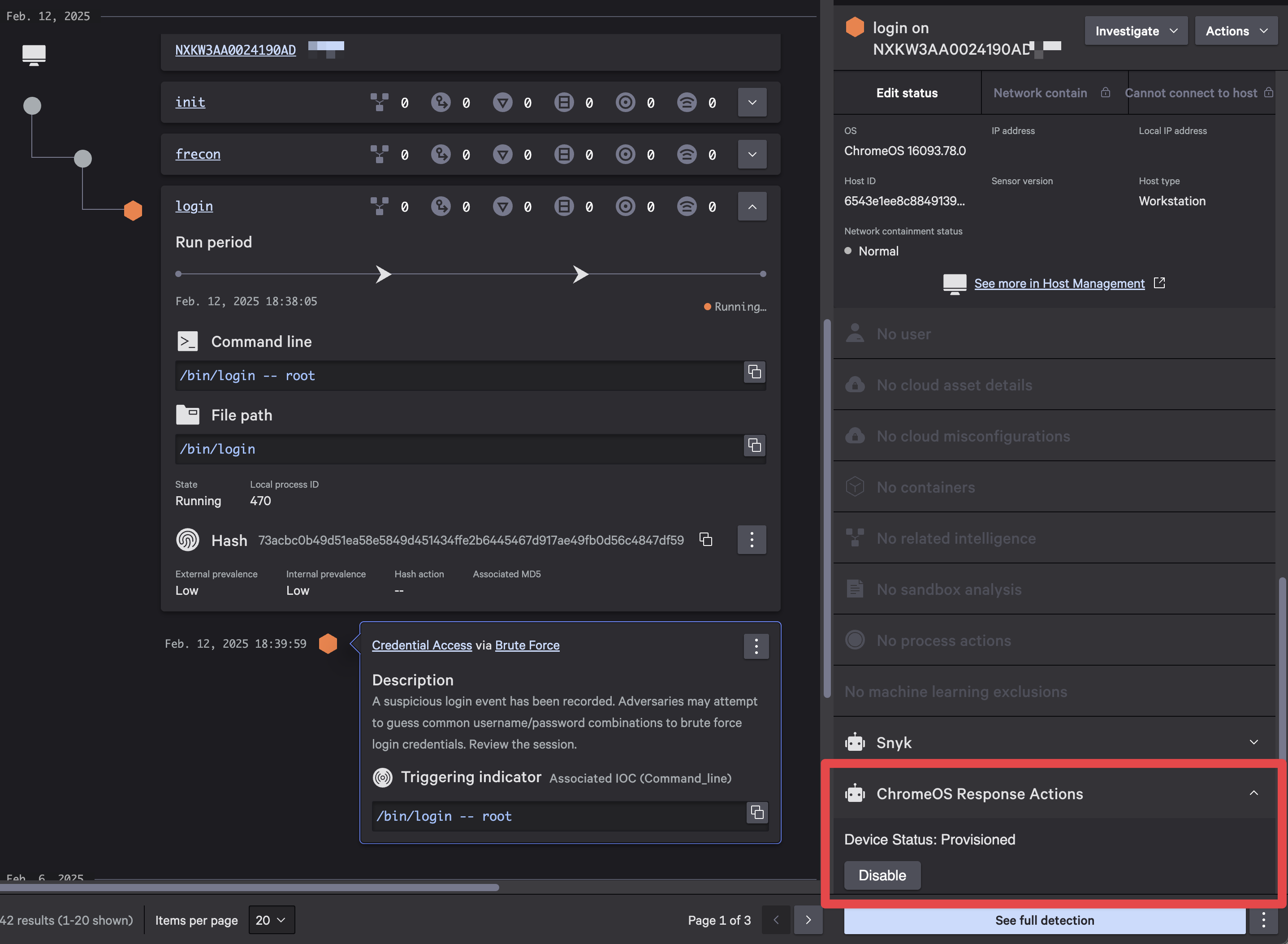Go to previous results page
This screenshot has height=944, width=1288.
[776, 920]
